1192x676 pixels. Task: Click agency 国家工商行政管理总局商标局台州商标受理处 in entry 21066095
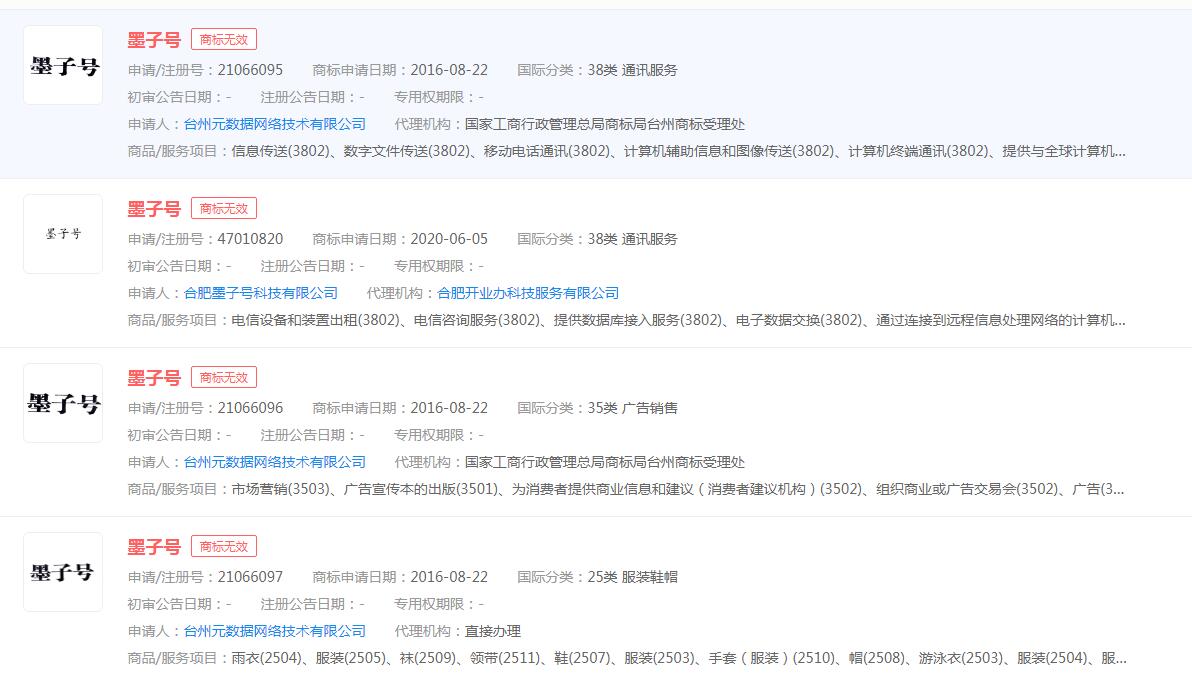click(x=605, y=124)
